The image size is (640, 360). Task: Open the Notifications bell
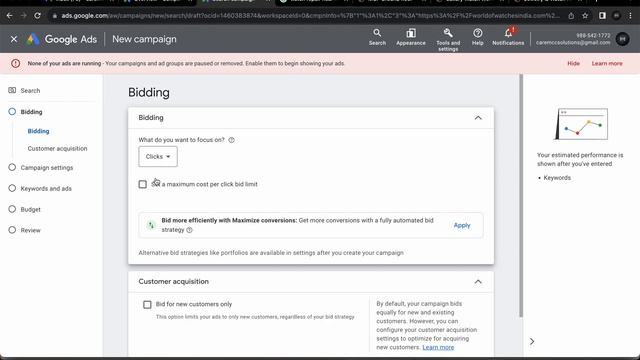coord(508,37)
